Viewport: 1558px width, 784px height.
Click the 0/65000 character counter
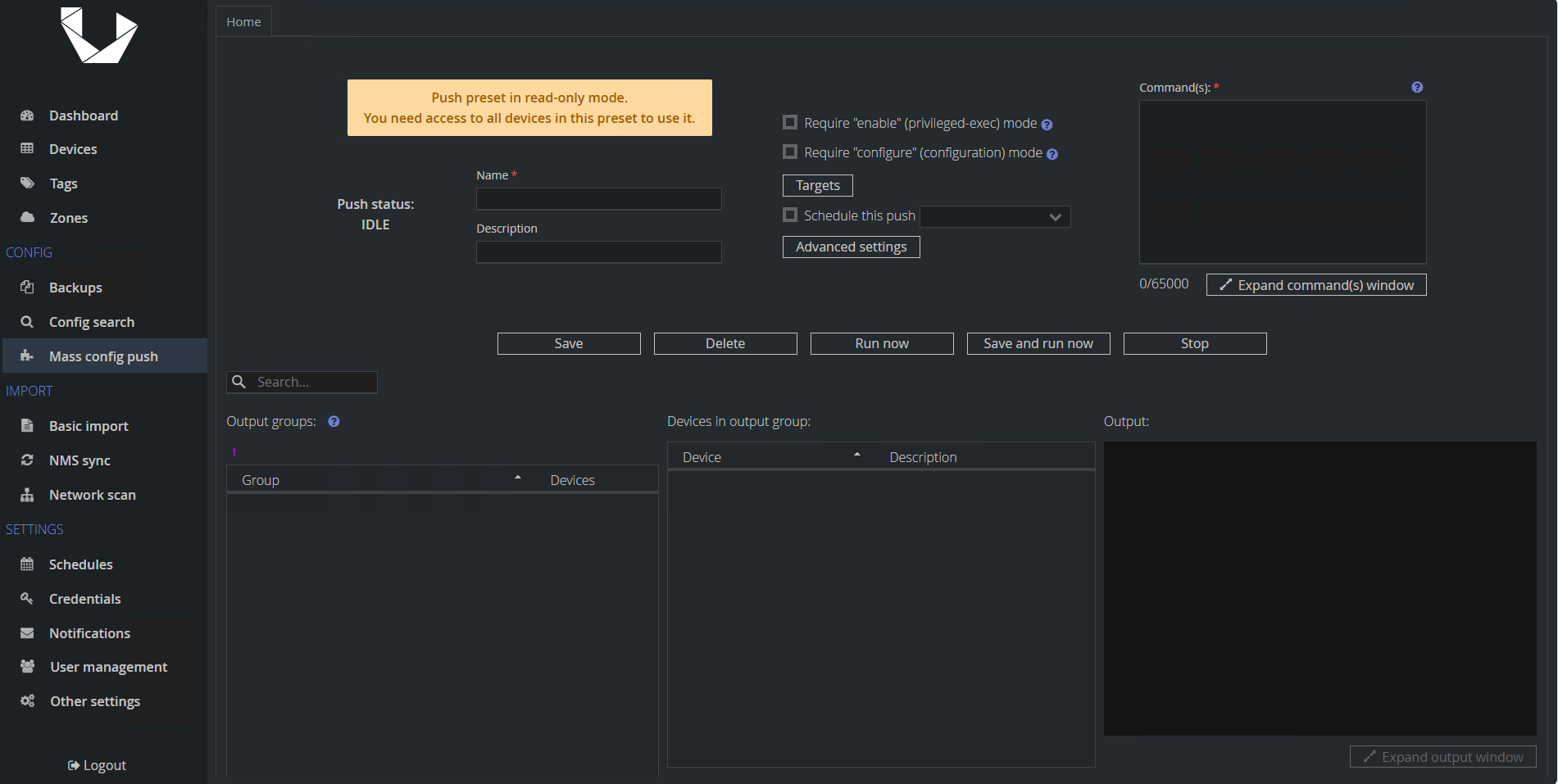[x=1164, y=283]
